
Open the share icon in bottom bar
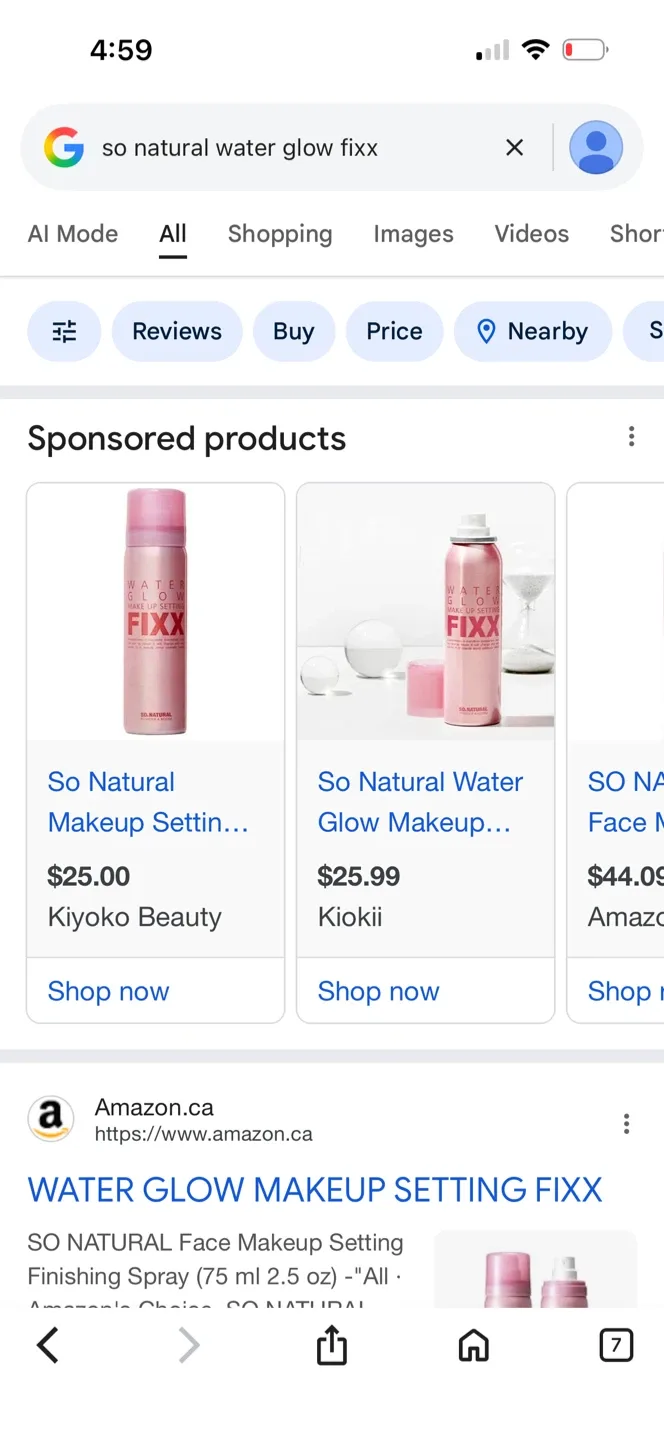pyautogui.click(x=331, y=1345)
